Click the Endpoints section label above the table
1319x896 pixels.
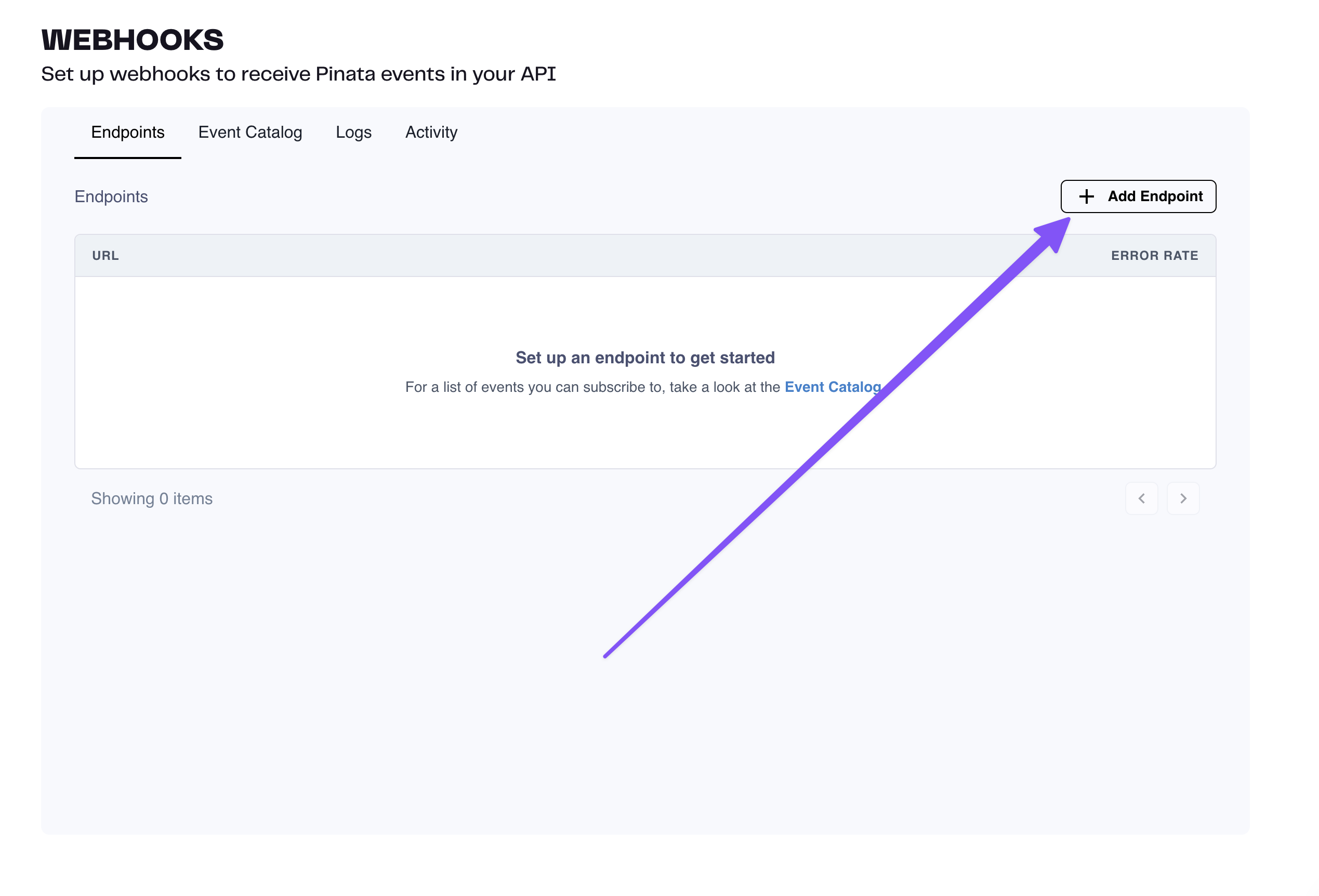click(111, 196)
